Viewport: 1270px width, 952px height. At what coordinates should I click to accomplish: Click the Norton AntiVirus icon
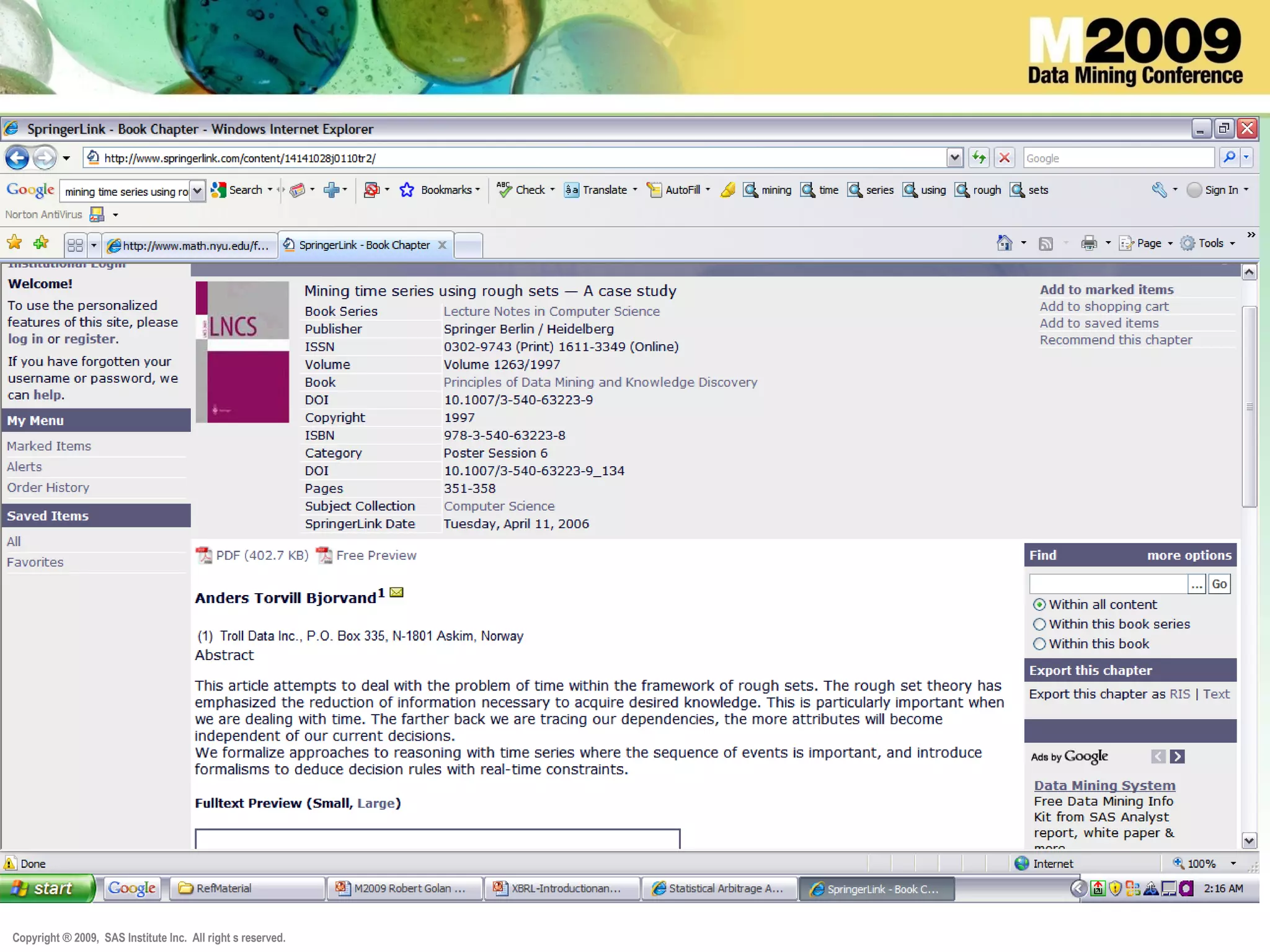coord(97,214)
